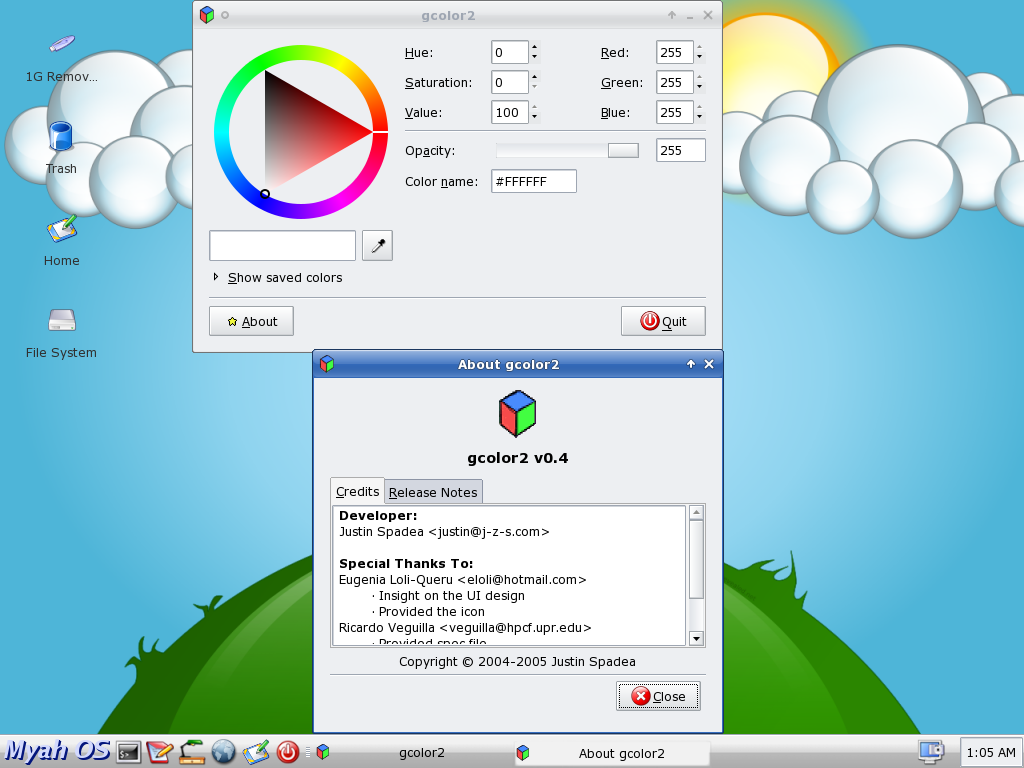Click the red power icon in the taskbar
Screen dimensions: 1024x768
(x=287, y=752)
